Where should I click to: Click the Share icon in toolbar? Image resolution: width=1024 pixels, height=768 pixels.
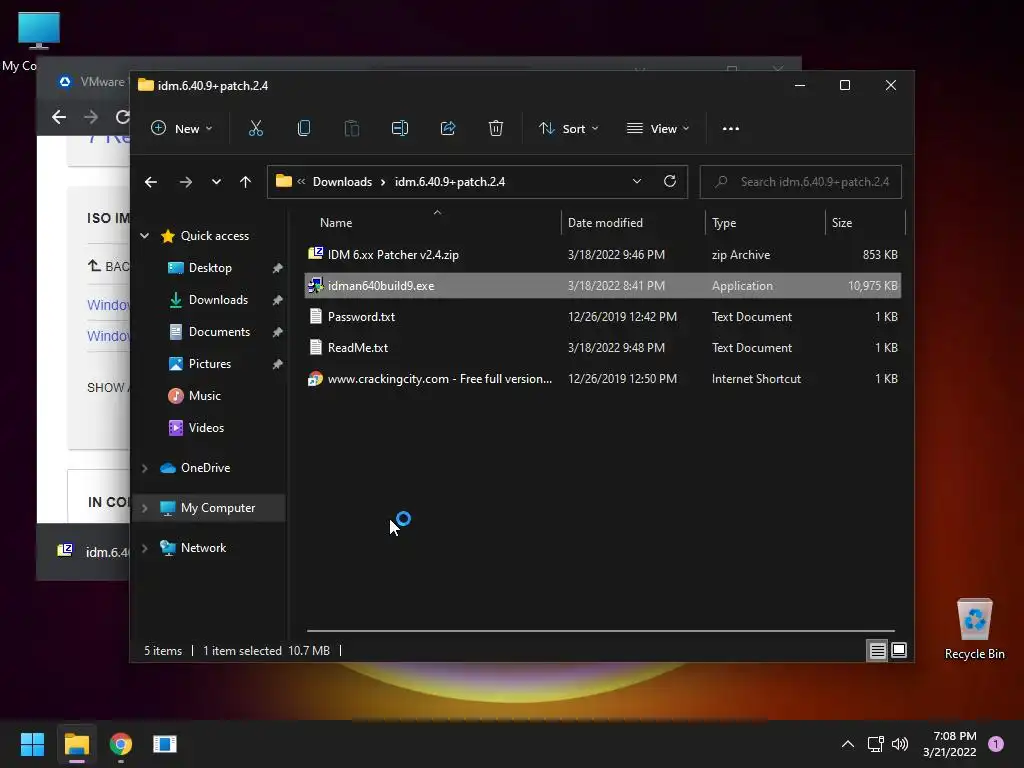coord(448,129)
